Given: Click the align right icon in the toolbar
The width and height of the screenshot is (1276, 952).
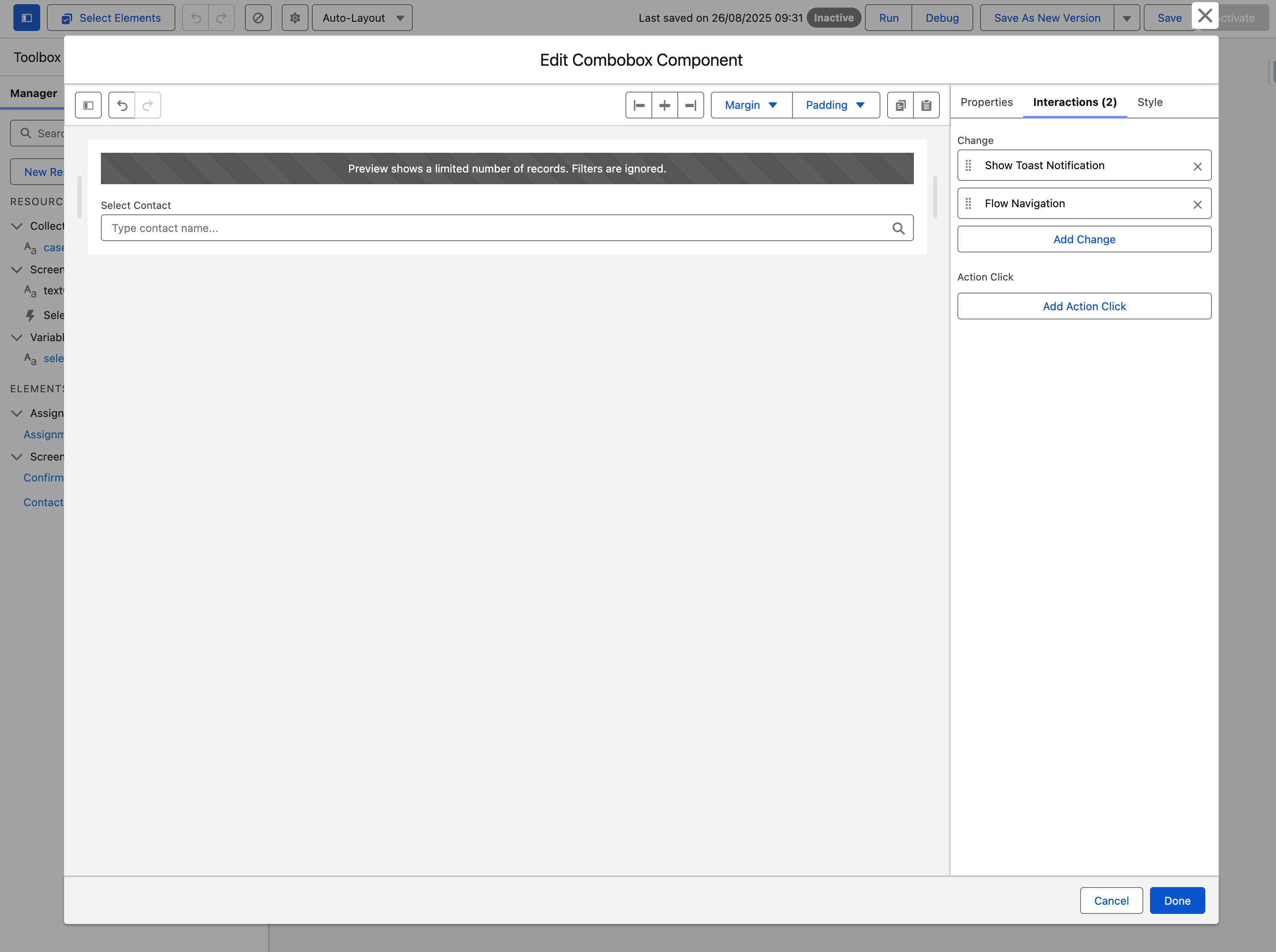Looking at the screenshot, I should tap(690, 105).
